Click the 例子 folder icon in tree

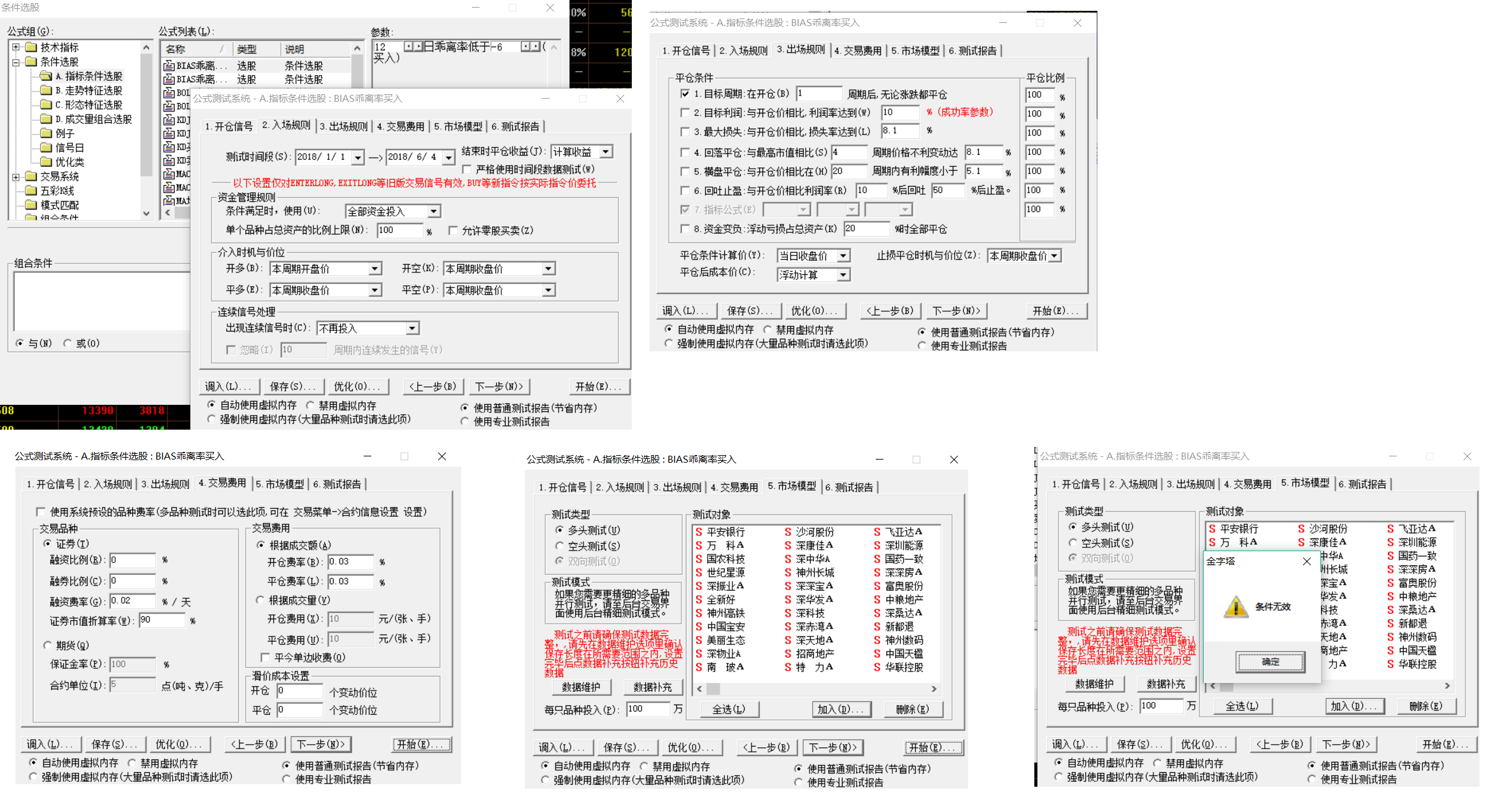point(46,133)
